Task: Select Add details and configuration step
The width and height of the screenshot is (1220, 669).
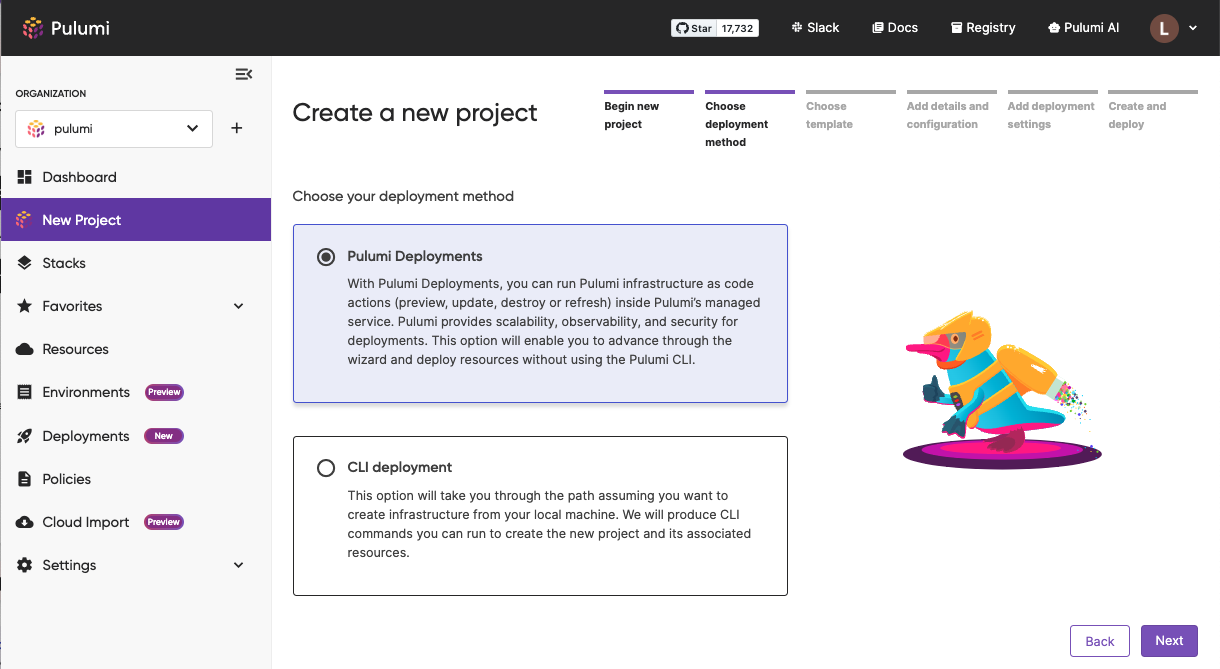Action: pyautogui.click(x=952, y=112)
